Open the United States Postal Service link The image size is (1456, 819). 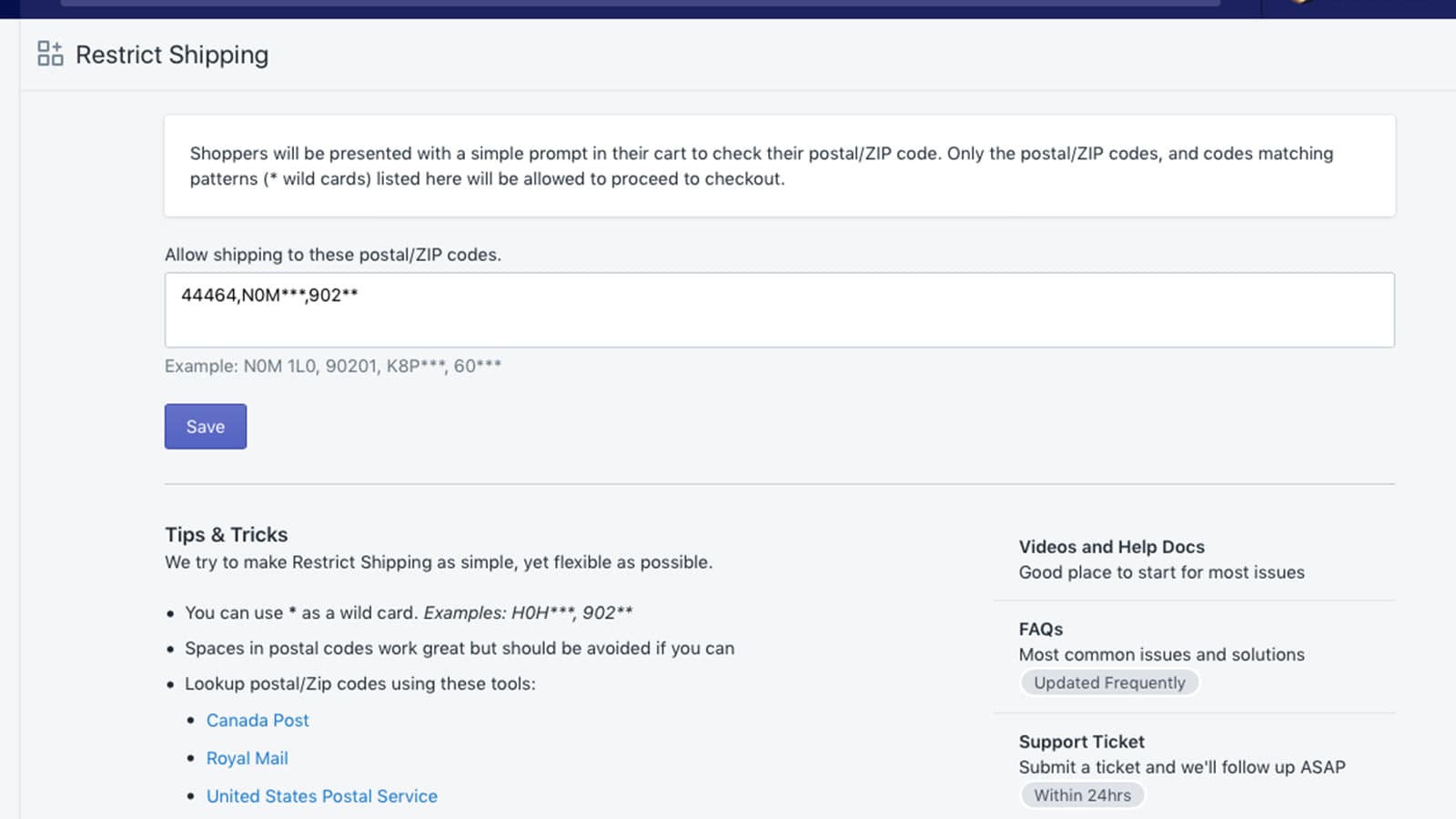coord(321,795)
